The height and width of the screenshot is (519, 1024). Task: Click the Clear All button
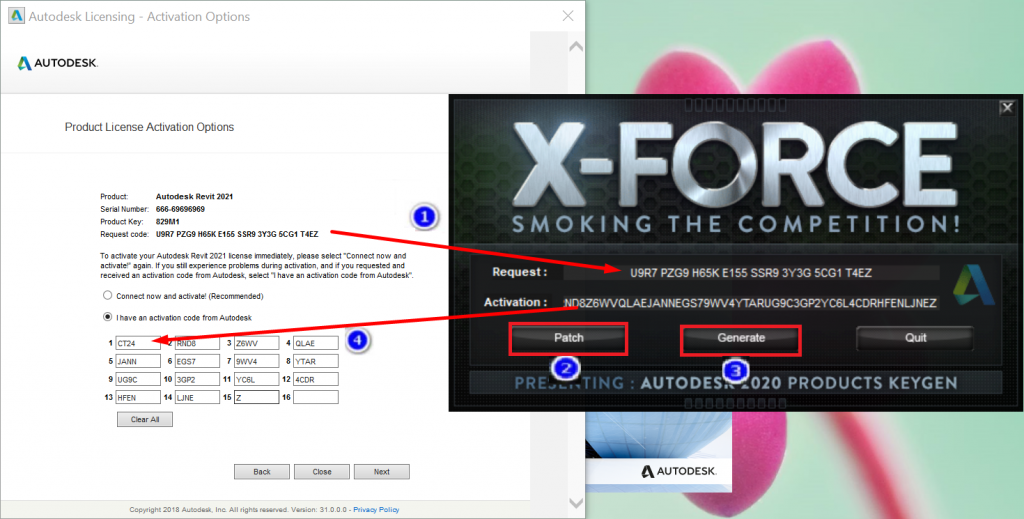[145, 419]
